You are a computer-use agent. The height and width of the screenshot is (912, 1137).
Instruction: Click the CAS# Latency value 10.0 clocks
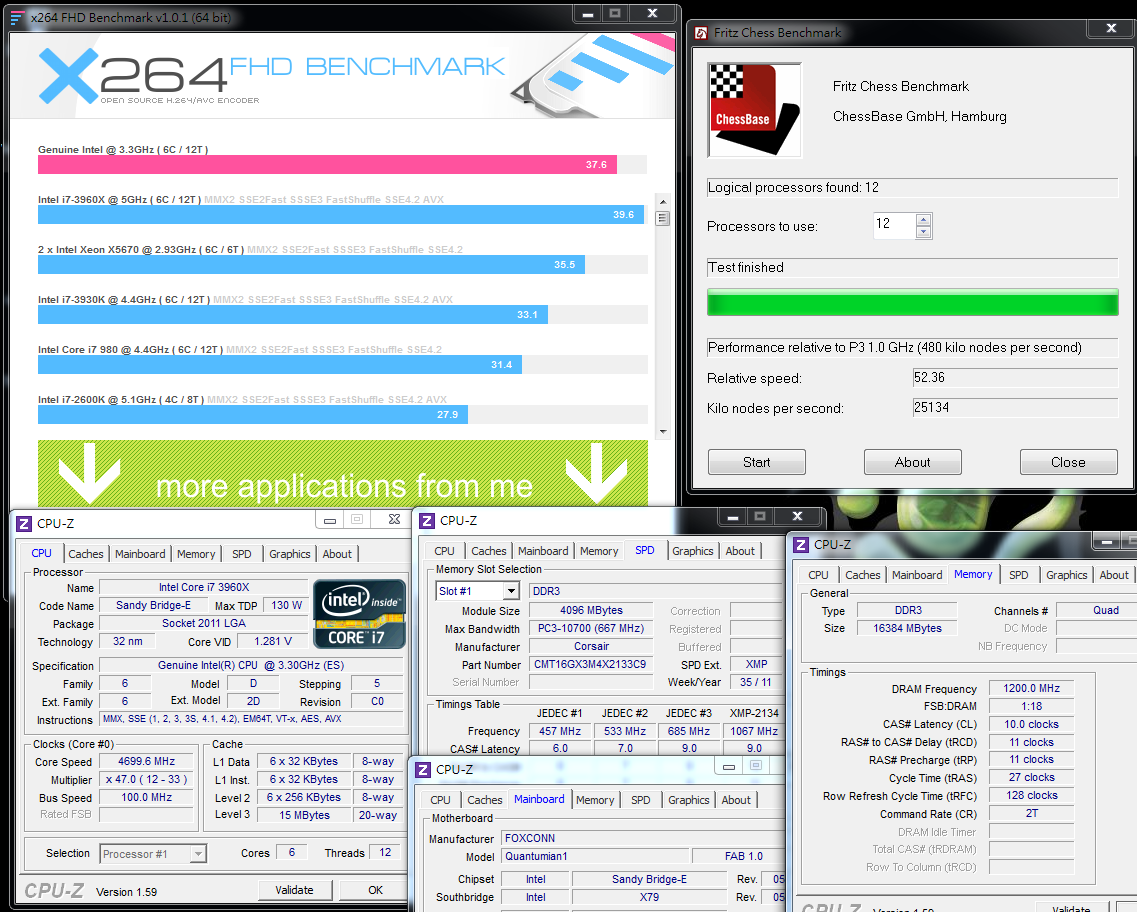pos(1031,724)
